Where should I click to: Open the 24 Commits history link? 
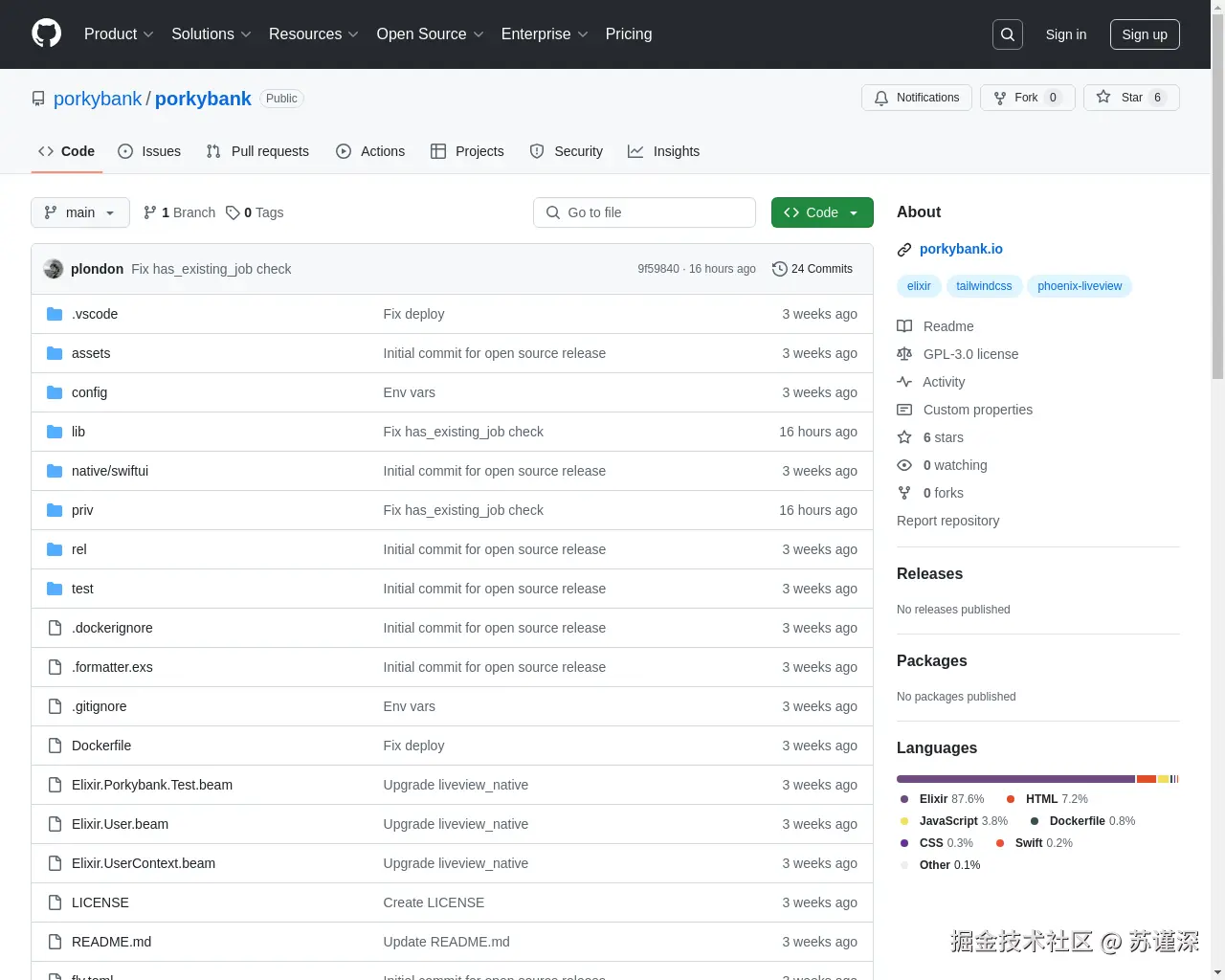point(813,269)
